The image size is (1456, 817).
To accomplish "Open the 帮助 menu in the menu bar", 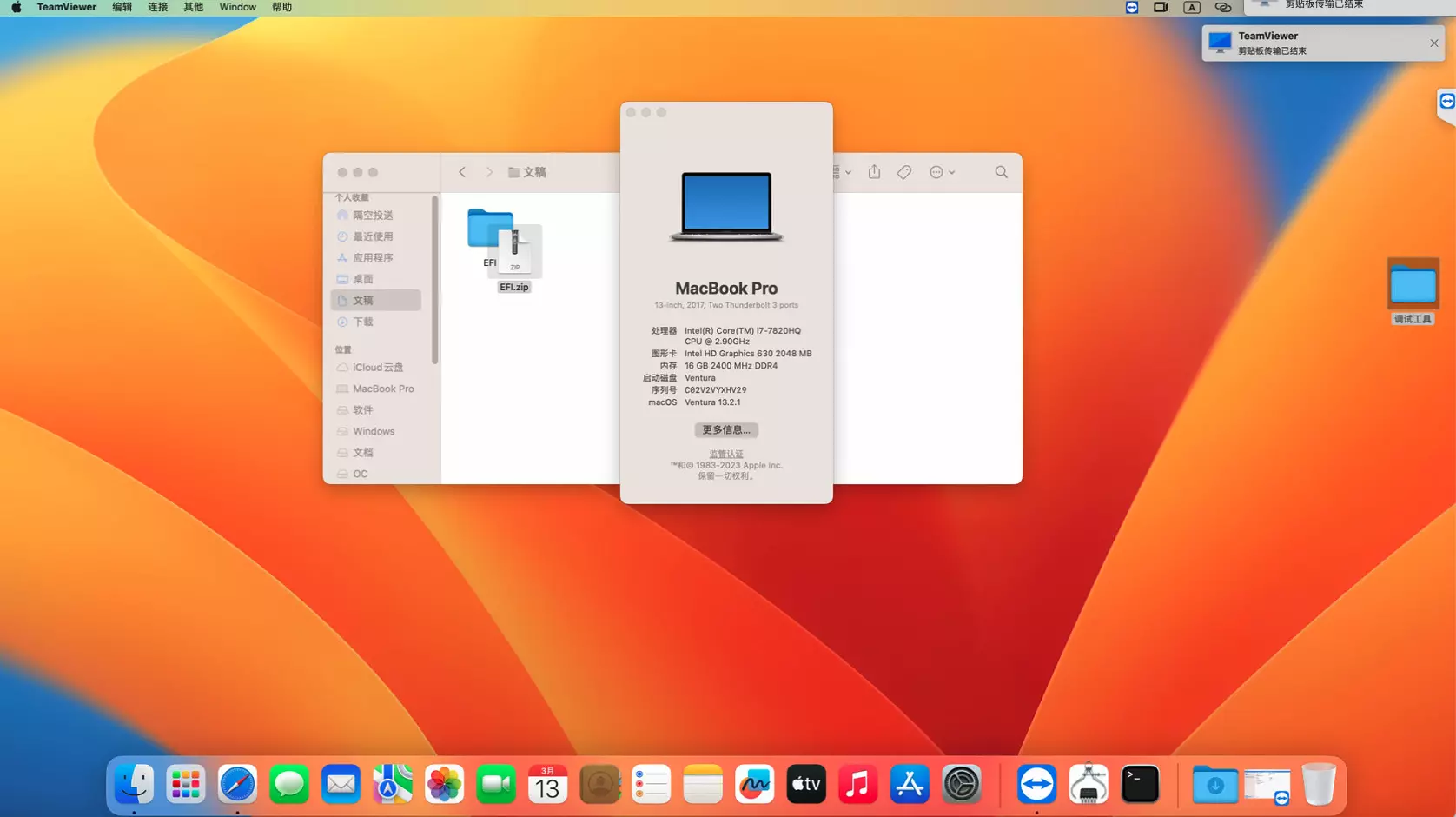I will 281,7.
